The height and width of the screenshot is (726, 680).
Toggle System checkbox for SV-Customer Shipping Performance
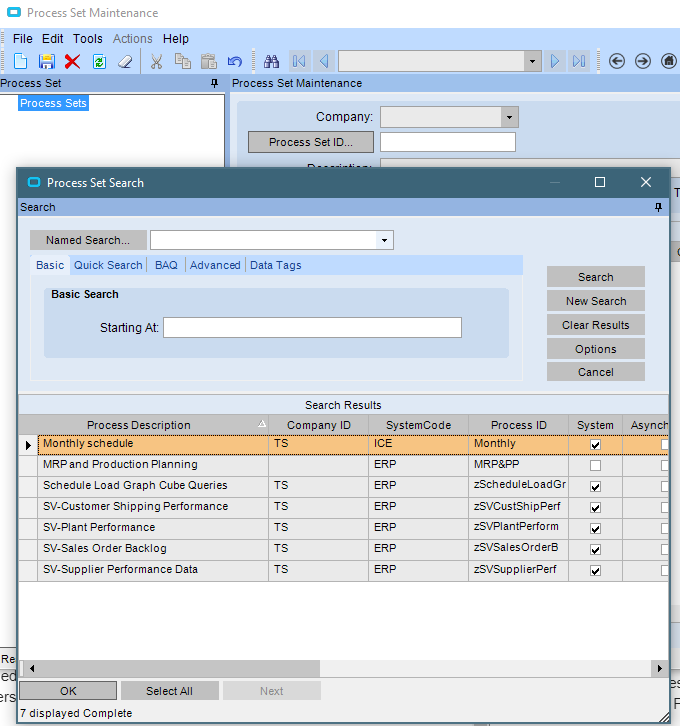595,508
